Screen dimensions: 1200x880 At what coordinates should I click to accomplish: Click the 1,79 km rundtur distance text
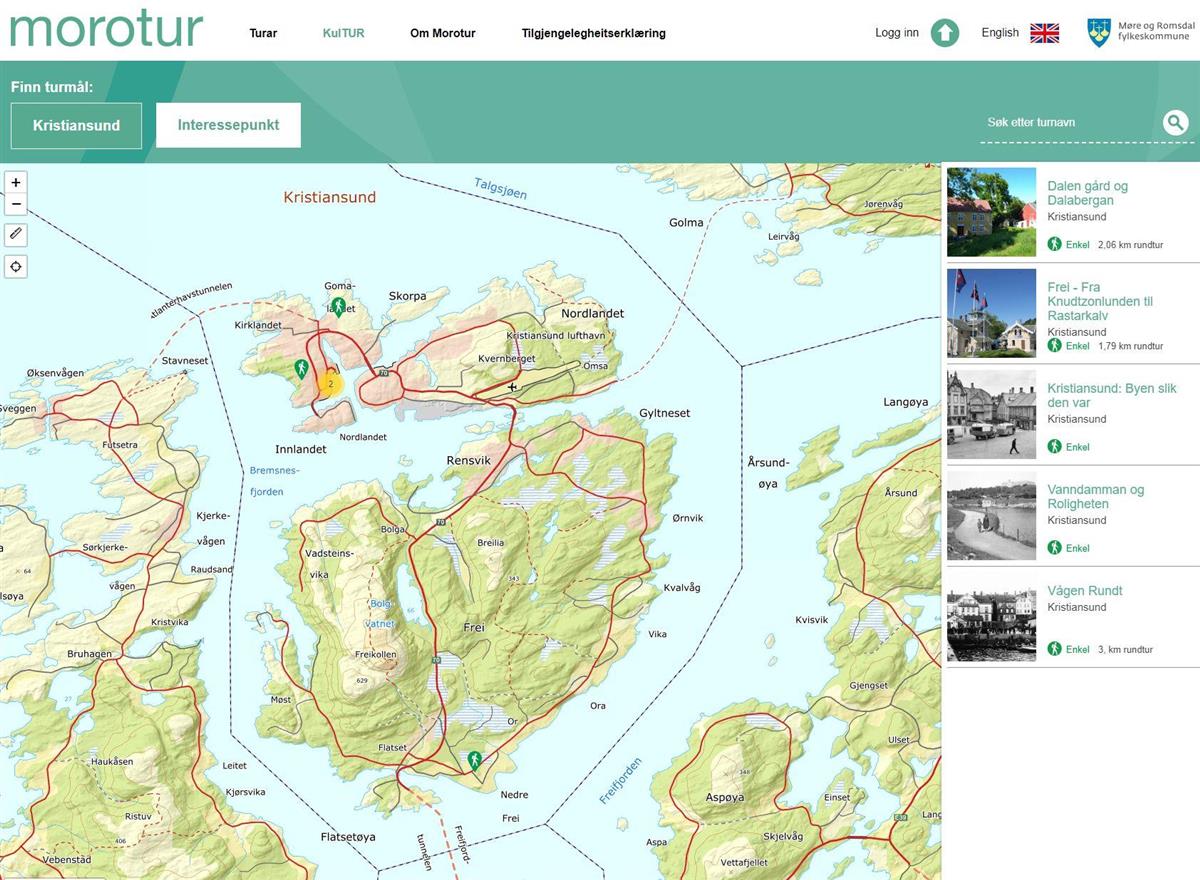pos(1130,346)
